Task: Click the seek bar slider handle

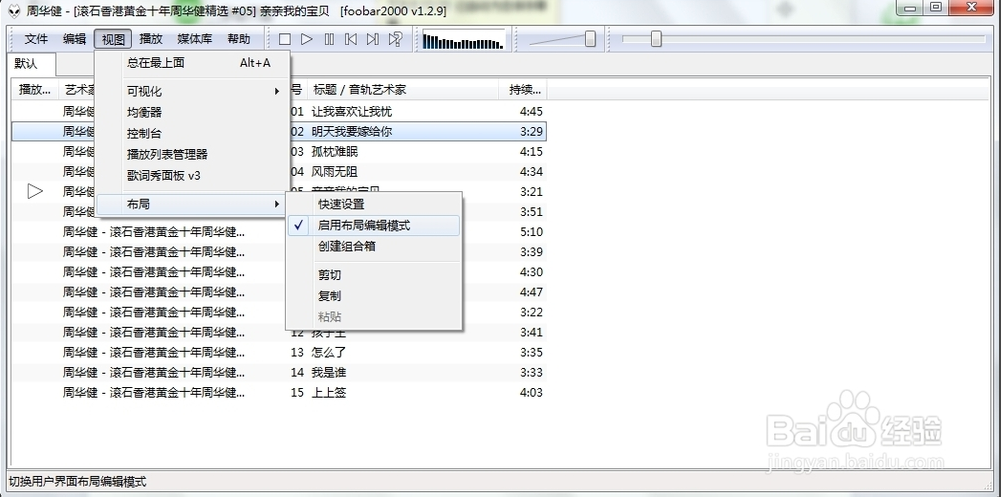Action: coord(656,39)
